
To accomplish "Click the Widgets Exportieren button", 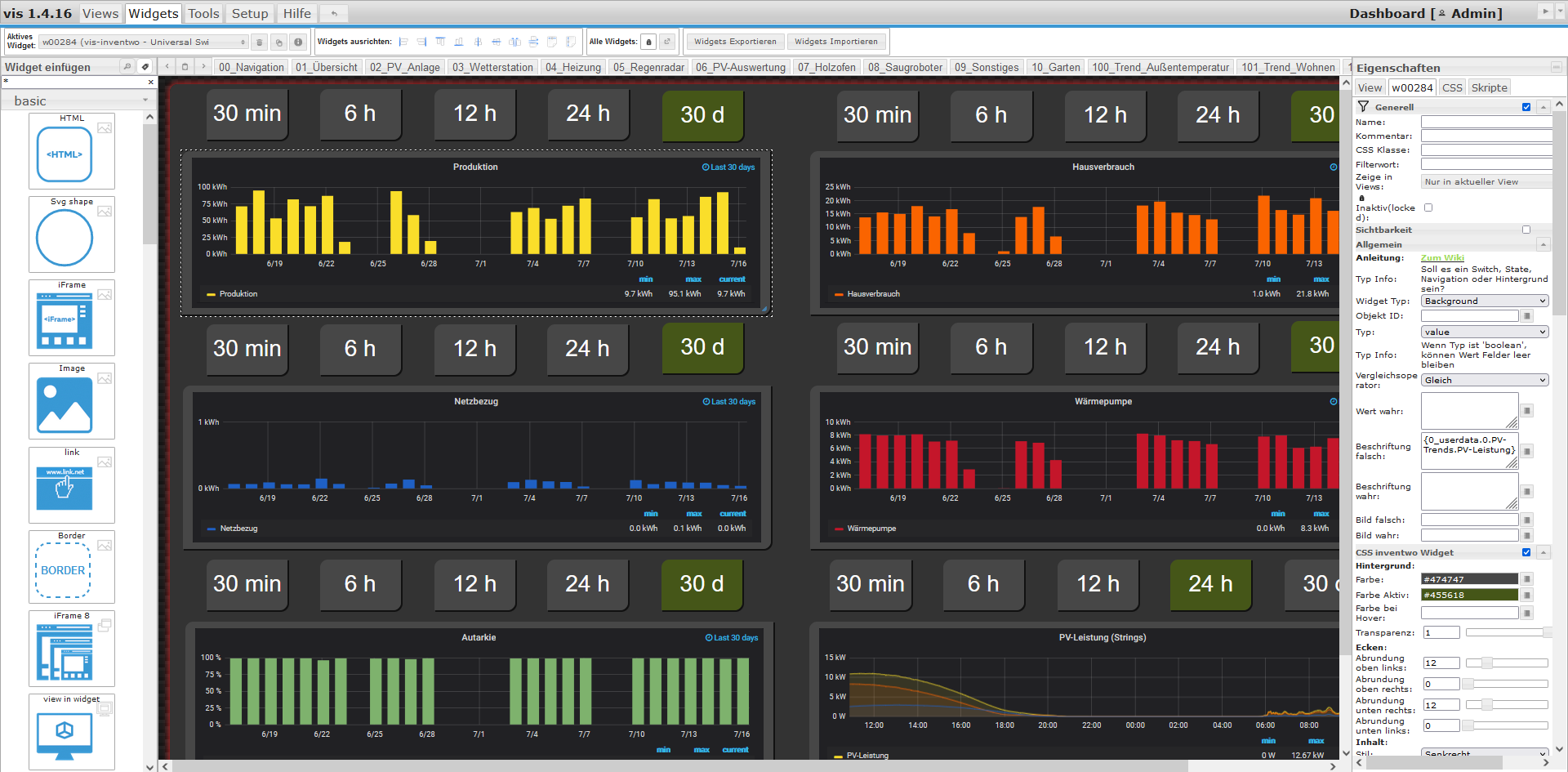I will tap(735, 42).
